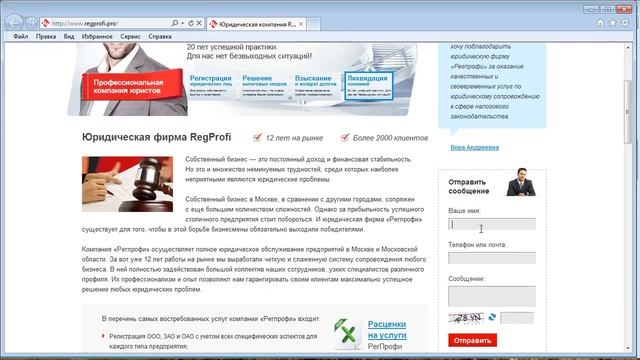
Task: Click the page scrollbar down arrow
Action: point(628,348)
